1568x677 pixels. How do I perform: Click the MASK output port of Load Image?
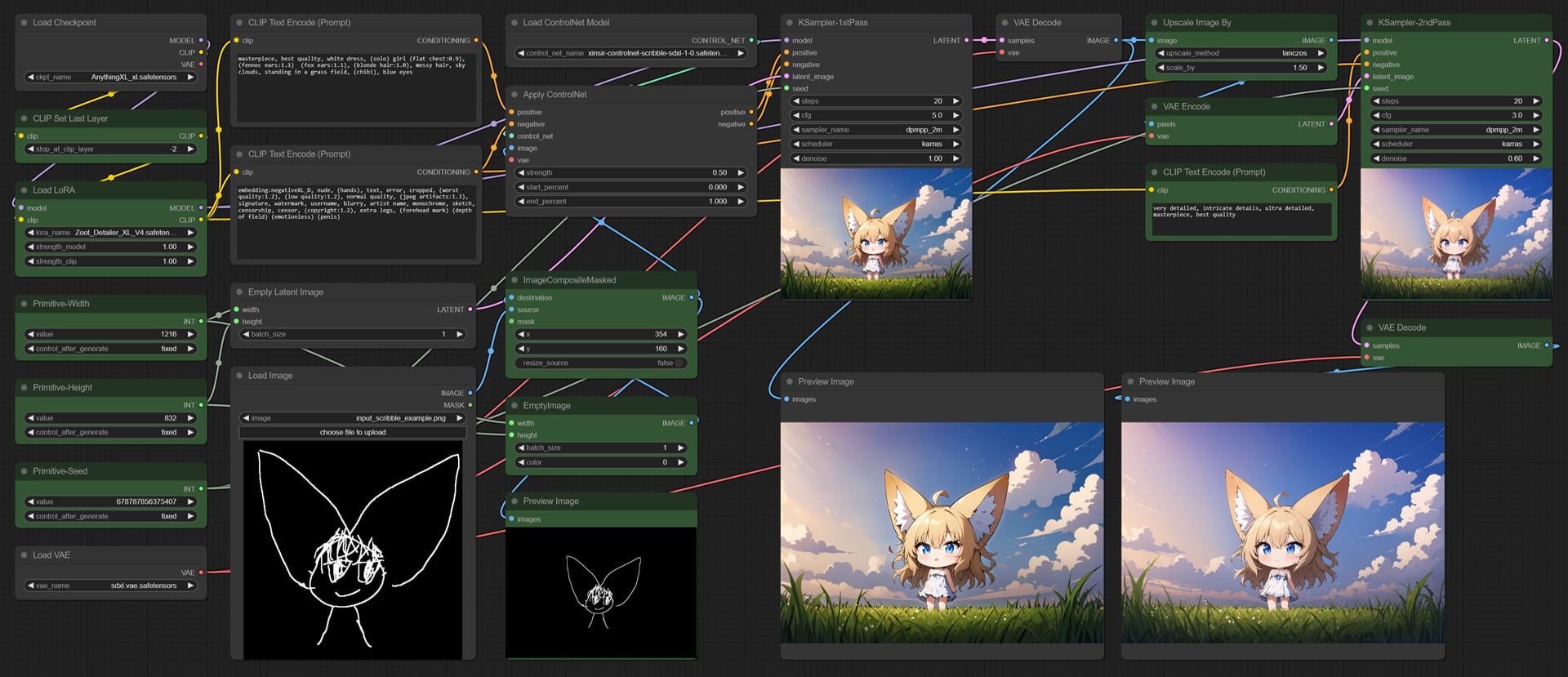click(x=470, y=405)
